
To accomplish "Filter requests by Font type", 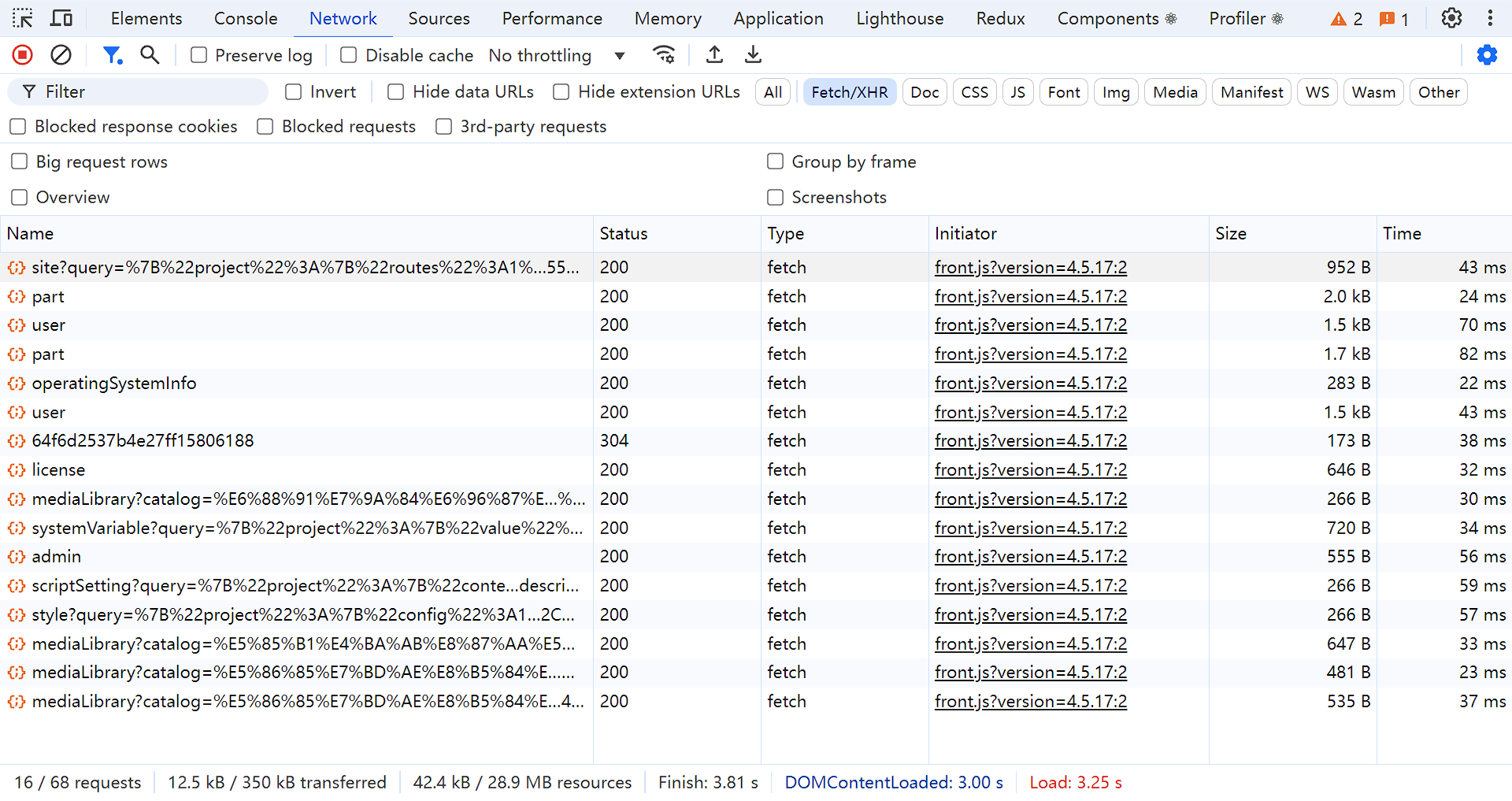I will 1064,92.
